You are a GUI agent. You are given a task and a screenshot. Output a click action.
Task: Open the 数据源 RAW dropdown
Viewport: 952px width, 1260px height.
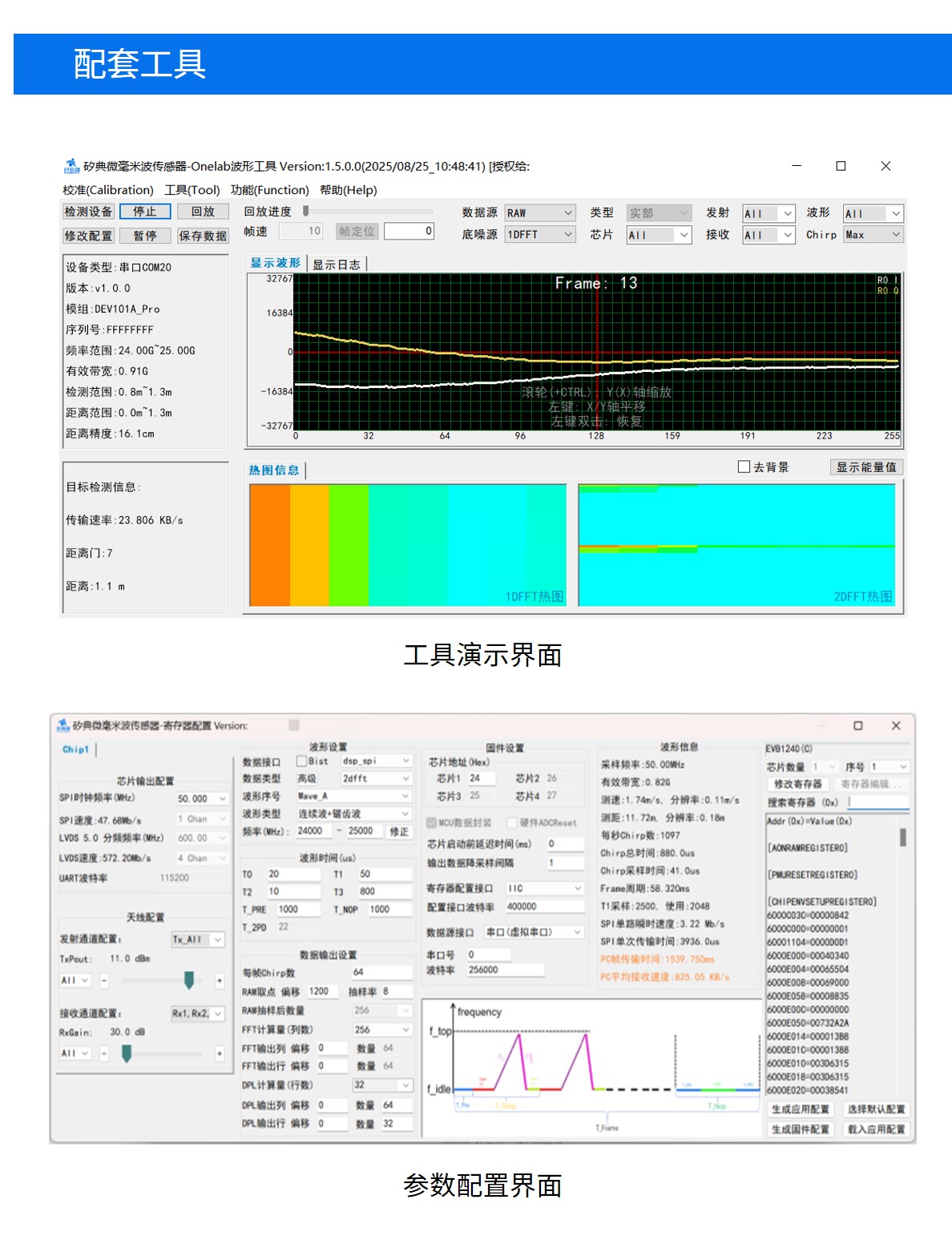[539, 213]
